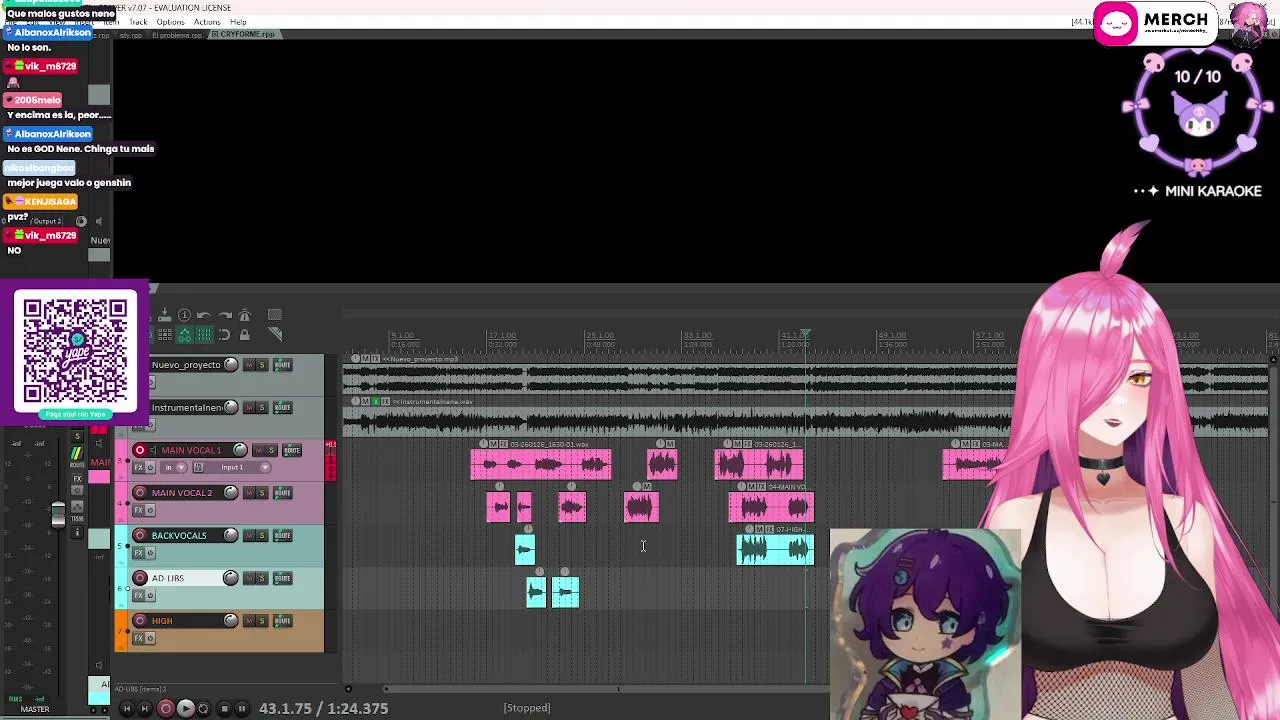Viewport: 1280px width, 720px height.
Task: Toggle the metronome icon
Action: pos(245,315)
